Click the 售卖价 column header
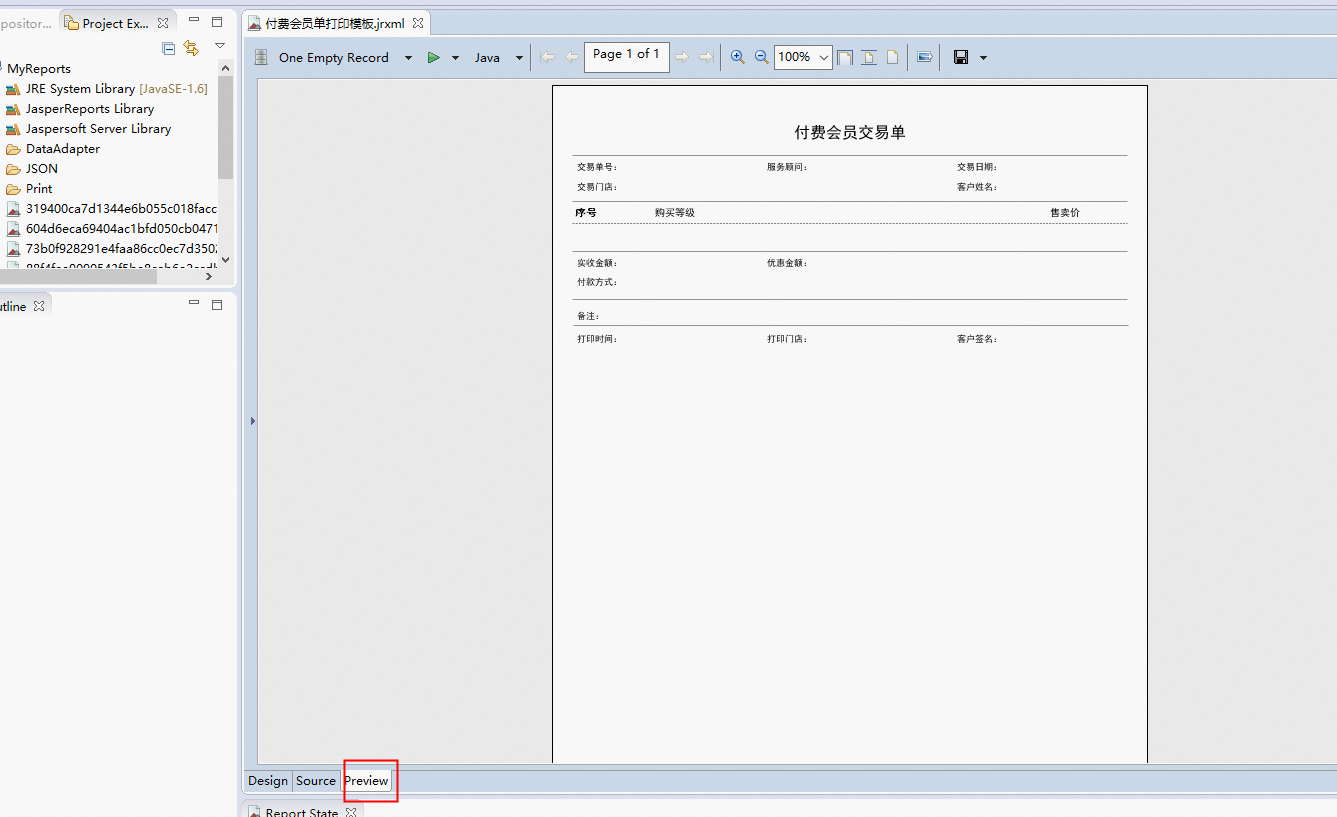1337x817 pixels. point(1065,213)
